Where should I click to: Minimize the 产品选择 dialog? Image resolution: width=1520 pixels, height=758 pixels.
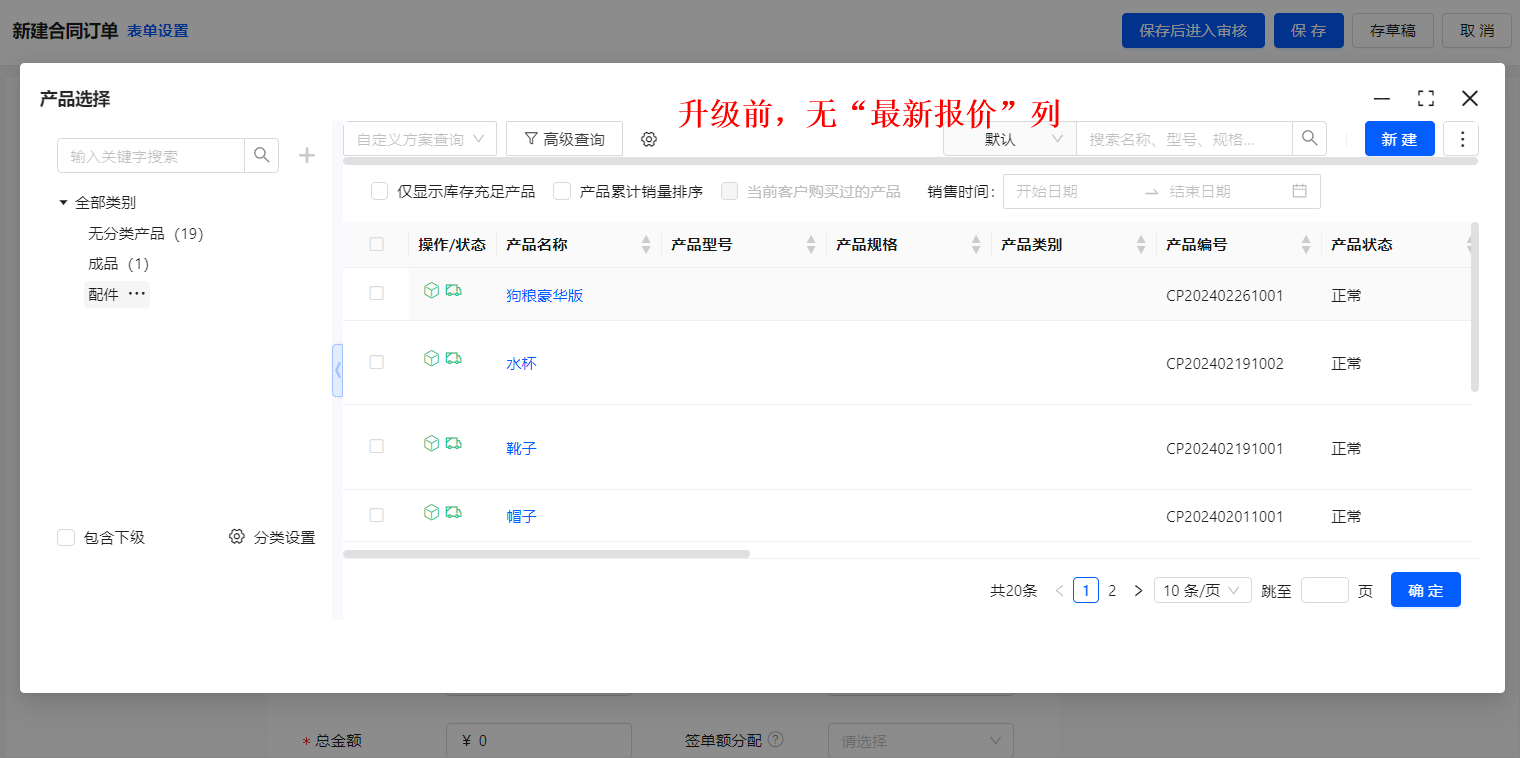pos(1382,98)
